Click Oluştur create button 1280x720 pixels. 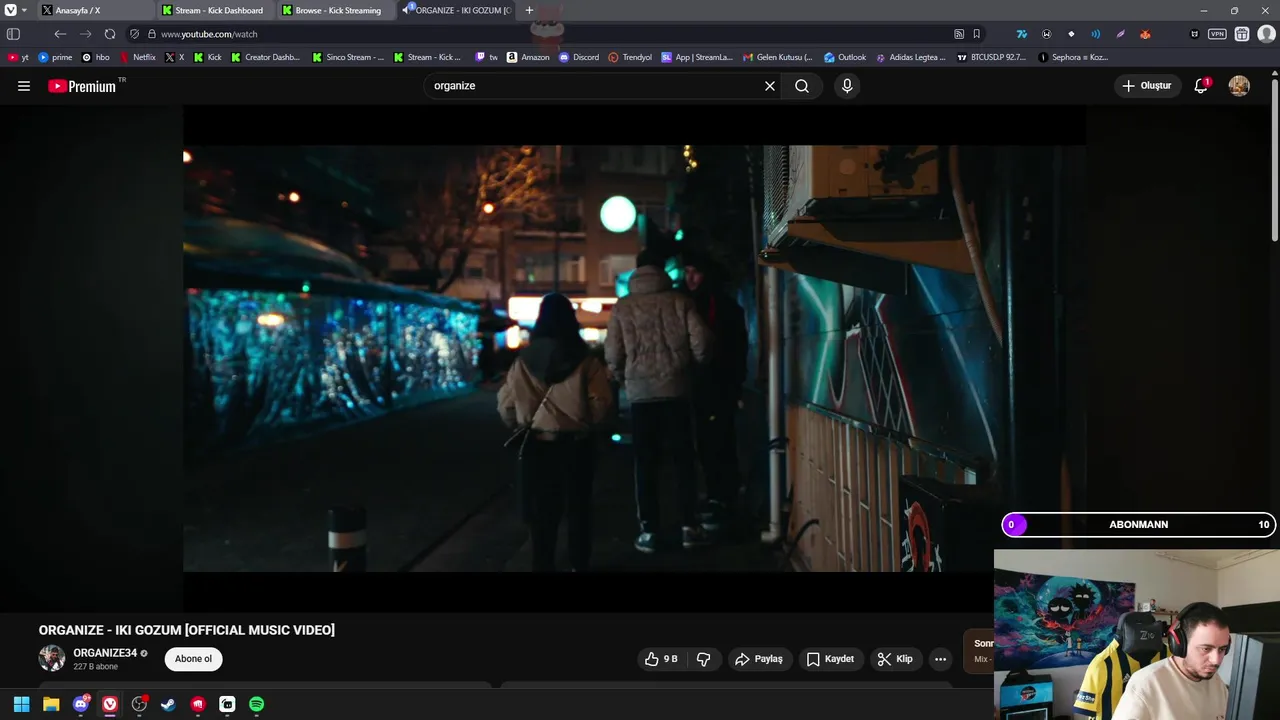click(1146, 86)
